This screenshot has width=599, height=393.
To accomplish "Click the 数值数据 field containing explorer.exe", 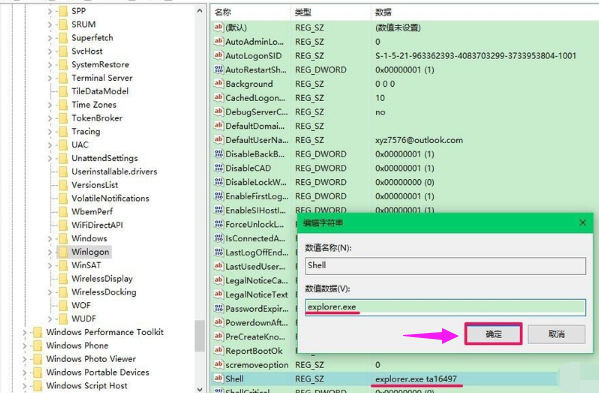I will click(445, 307).
